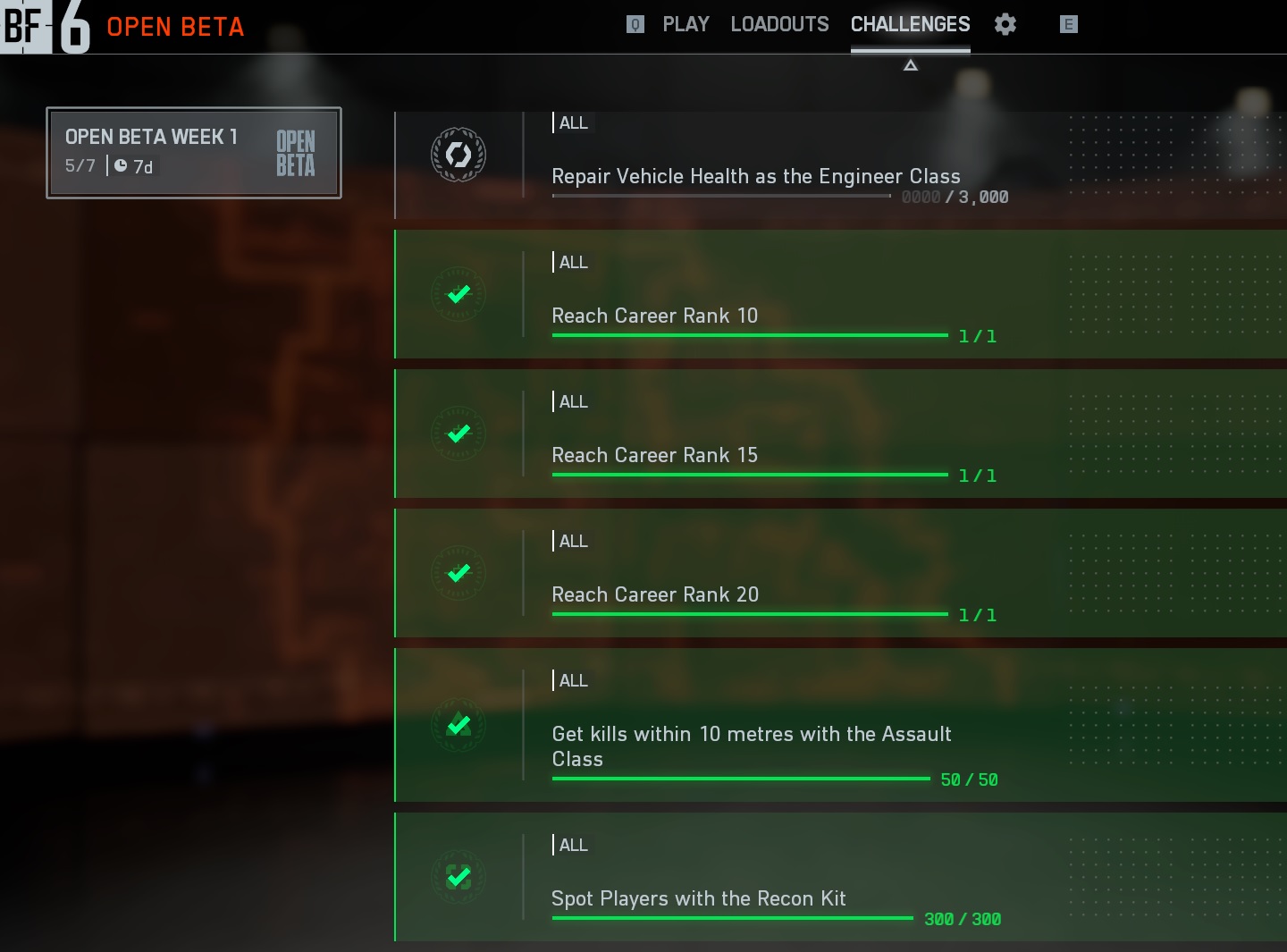
Task: Click the Career Rank 10 completed checkmark badge
Action: pyautogui.click(x=458, y=294)
